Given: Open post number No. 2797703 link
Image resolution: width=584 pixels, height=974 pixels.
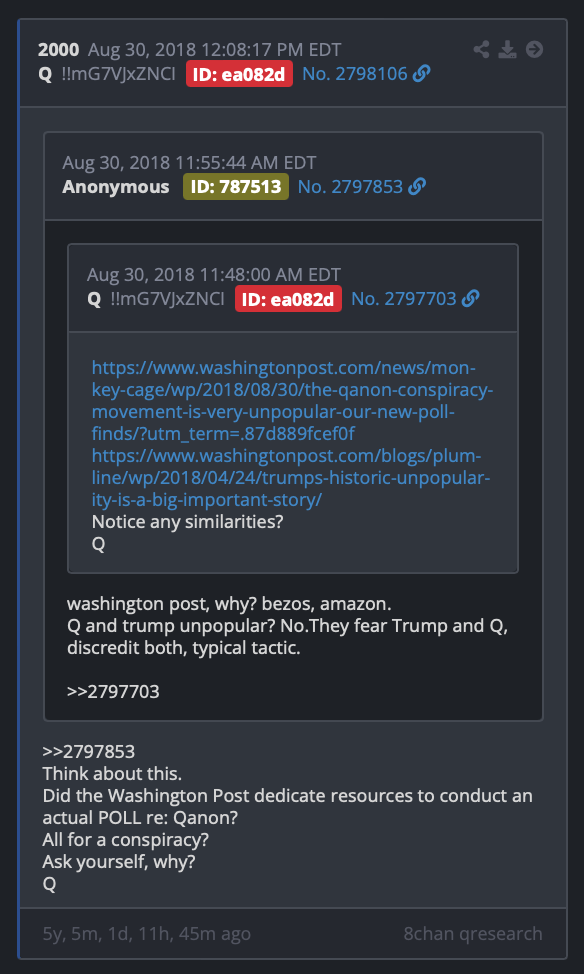Looking at the screenshot, I should pyautogui.click(x=404, y=299).
